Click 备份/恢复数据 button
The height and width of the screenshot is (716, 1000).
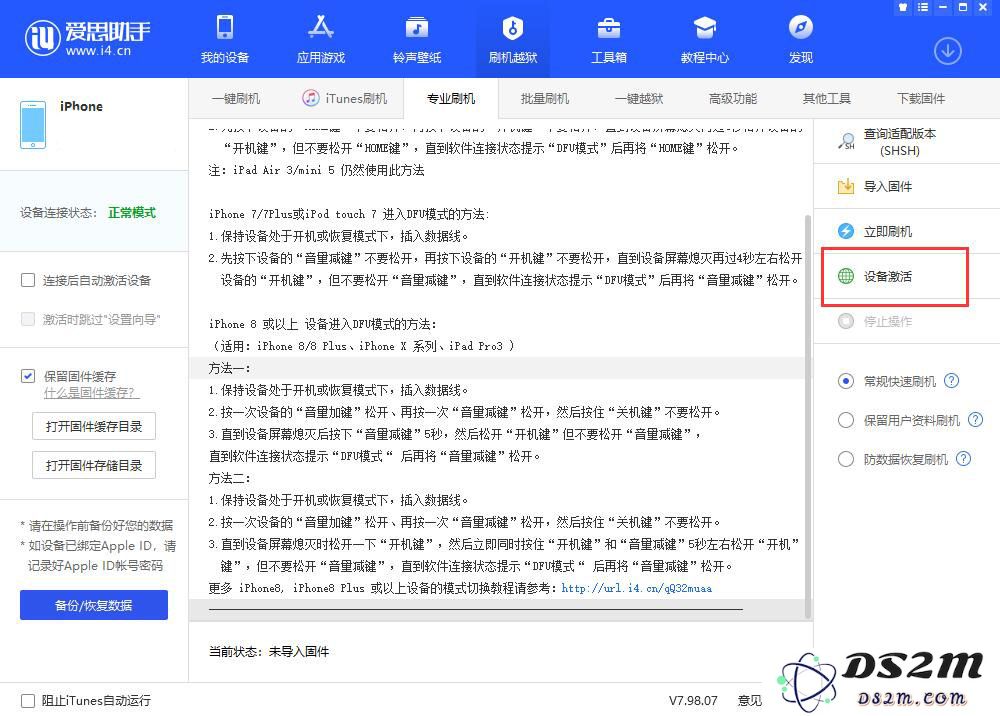click(x=94, y=605)
